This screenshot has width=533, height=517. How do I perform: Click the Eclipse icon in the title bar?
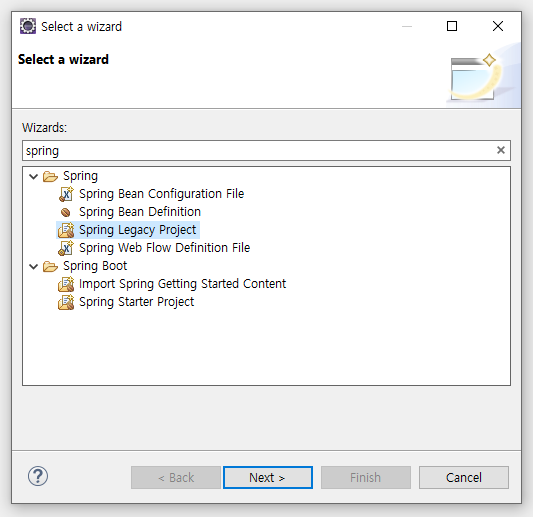[x=28, y=26]
